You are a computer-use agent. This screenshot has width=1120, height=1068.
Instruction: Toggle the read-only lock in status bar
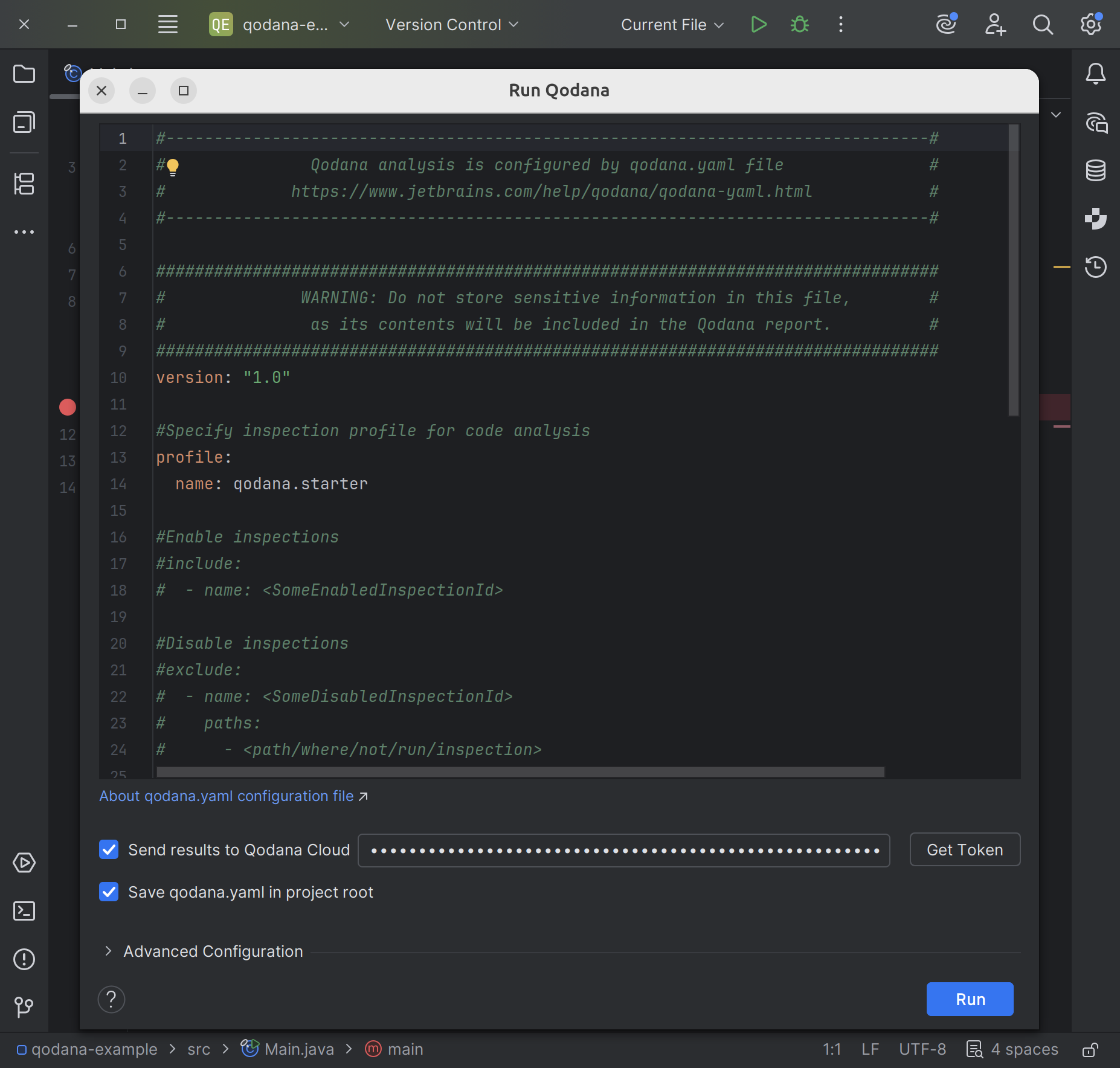(1090, 1050)
